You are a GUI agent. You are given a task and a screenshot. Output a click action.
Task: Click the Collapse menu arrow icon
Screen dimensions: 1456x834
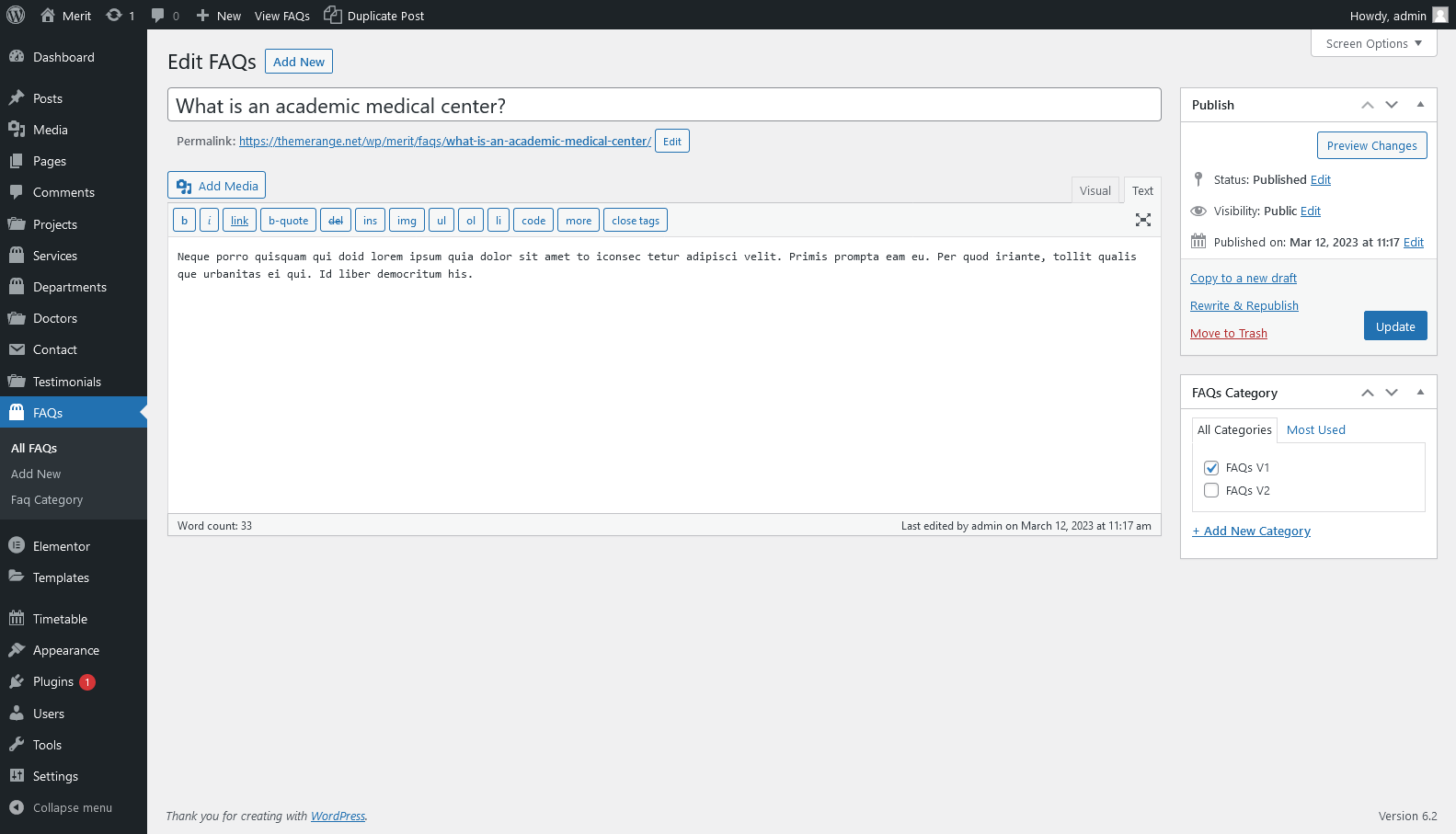(x=17, y=807)
